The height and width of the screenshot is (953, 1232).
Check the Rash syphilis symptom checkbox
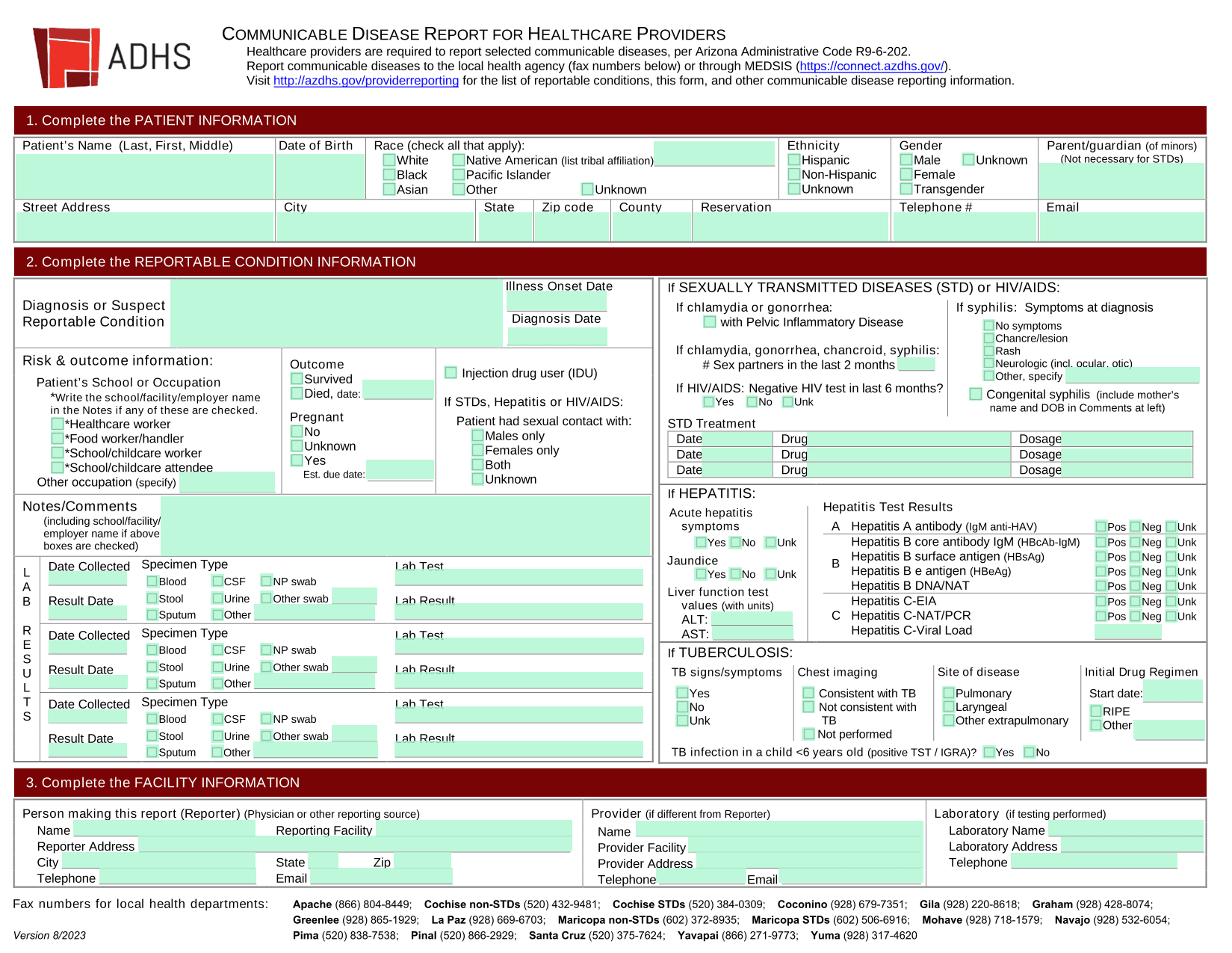[x=988, y=351]
